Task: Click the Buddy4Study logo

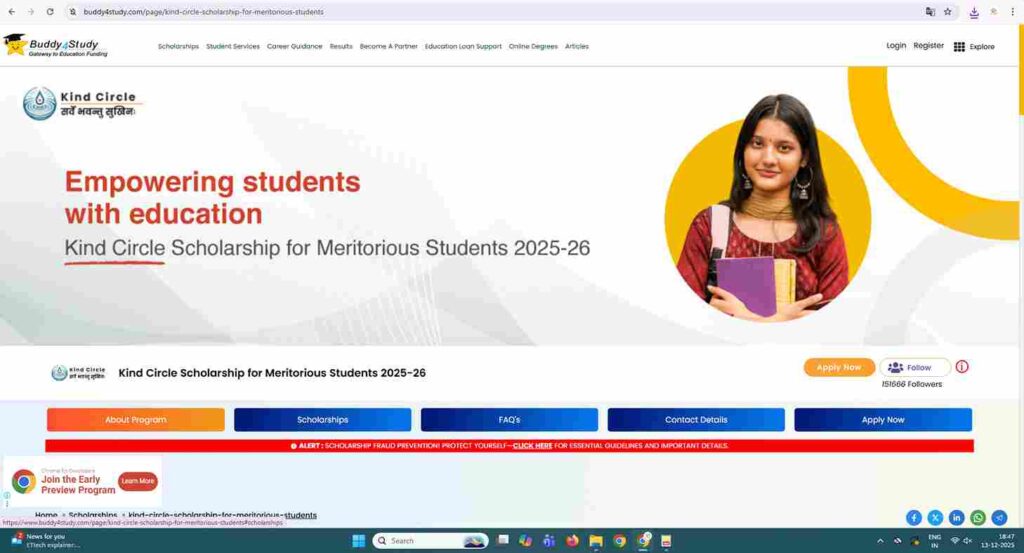Action: click(x=56, y=46)
